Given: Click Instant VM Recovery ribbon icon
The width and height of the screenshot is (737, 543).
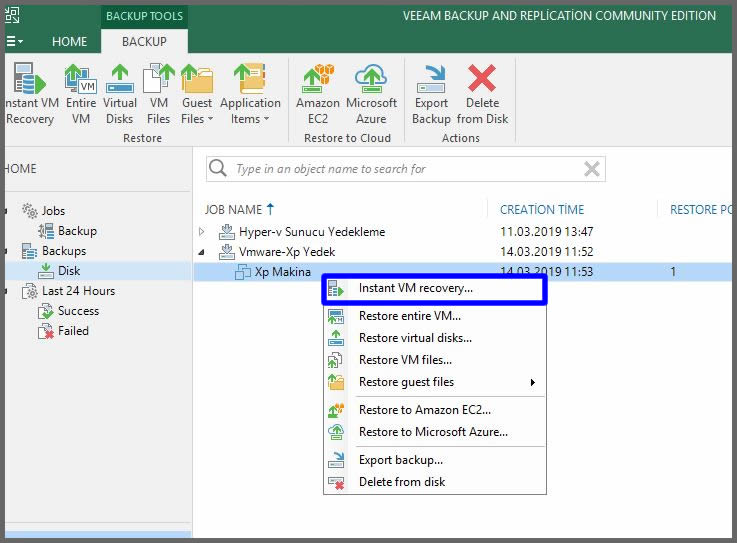Looking at the screenshot, I should click(x=30, y=78).
